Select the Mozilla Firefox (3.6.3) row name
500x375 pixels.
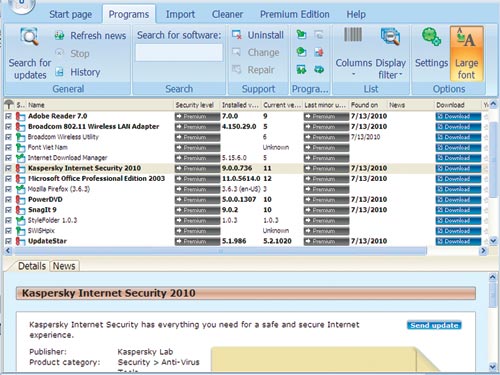59,189
